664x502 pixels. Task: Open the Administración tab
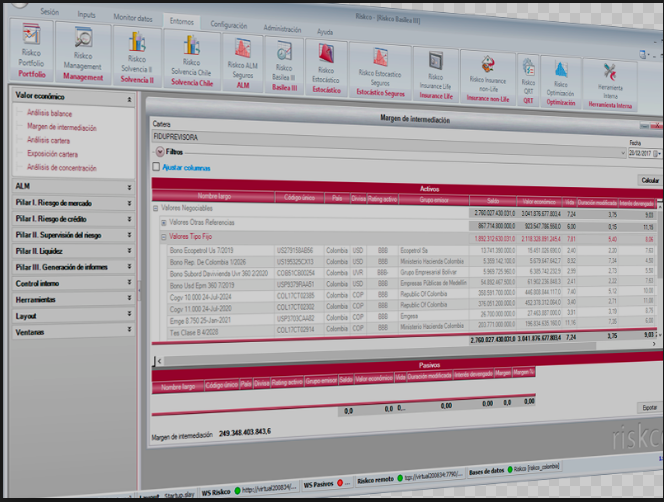282,28
